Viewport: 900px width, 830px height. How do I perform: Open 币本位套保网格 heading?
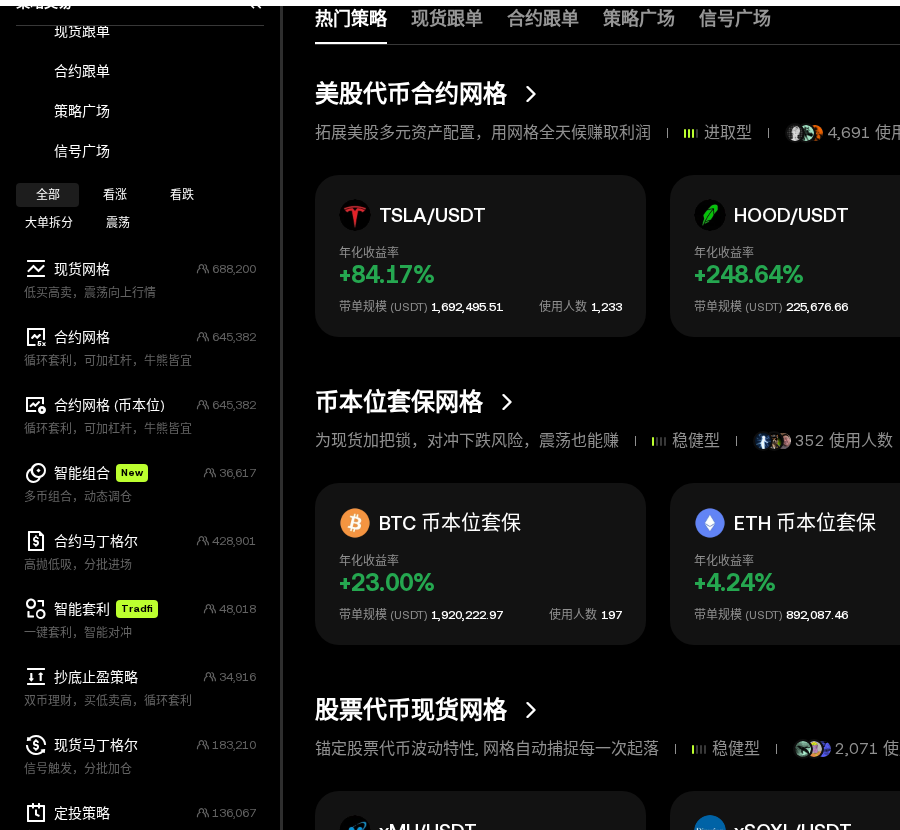tap(399, 402)
